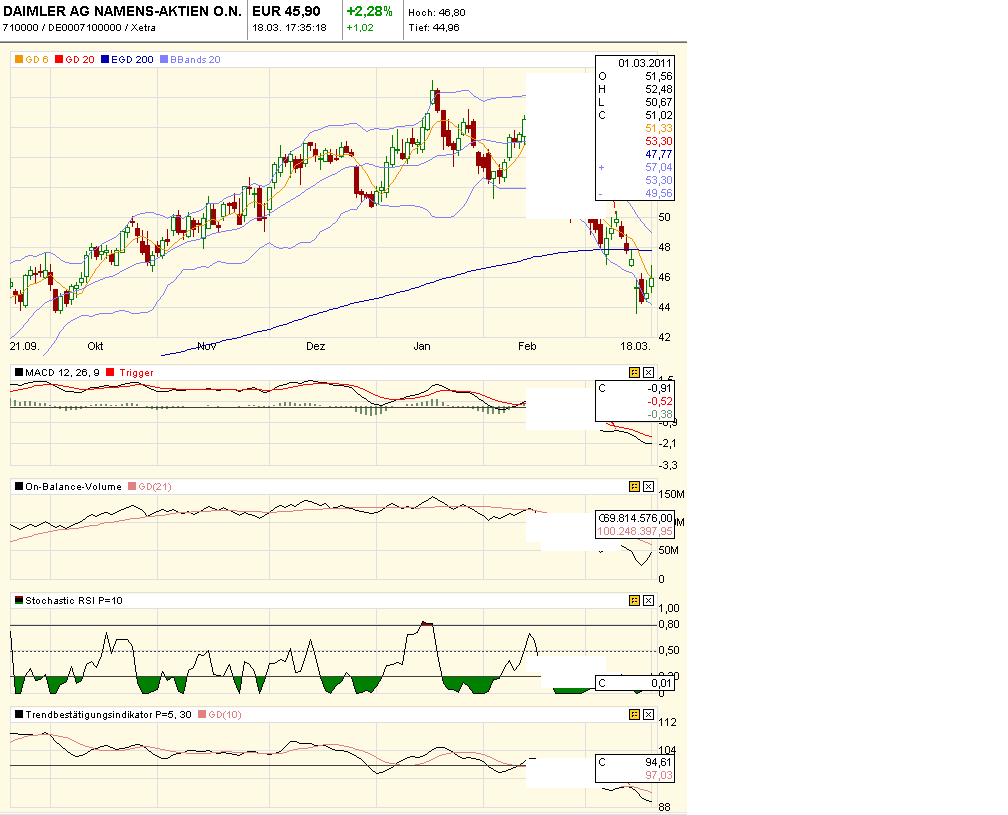Close the Stochastic RSI P=10 panel

point(649,600)
